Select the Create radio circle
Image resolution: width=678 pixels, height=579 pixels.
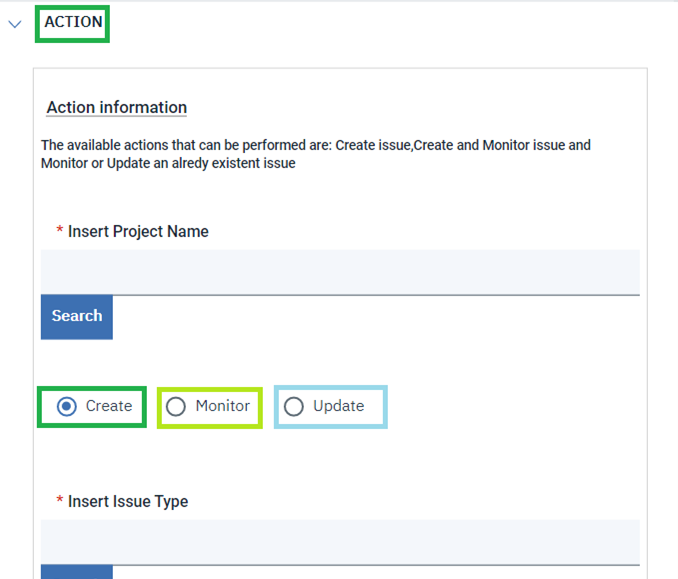(x=66, y=406)
